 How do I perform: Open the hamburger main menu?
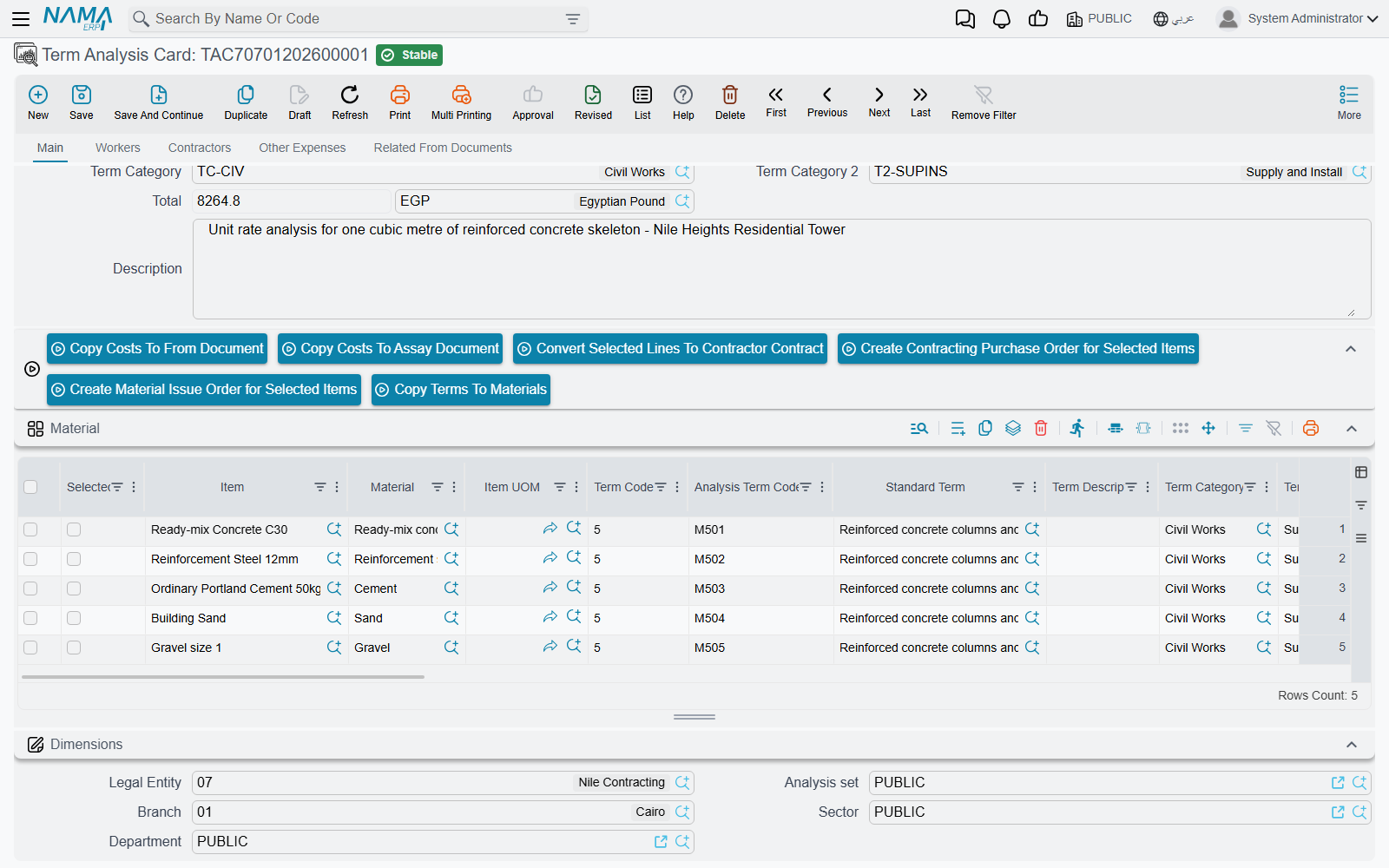pyautogui.click(x=21, y=19)
